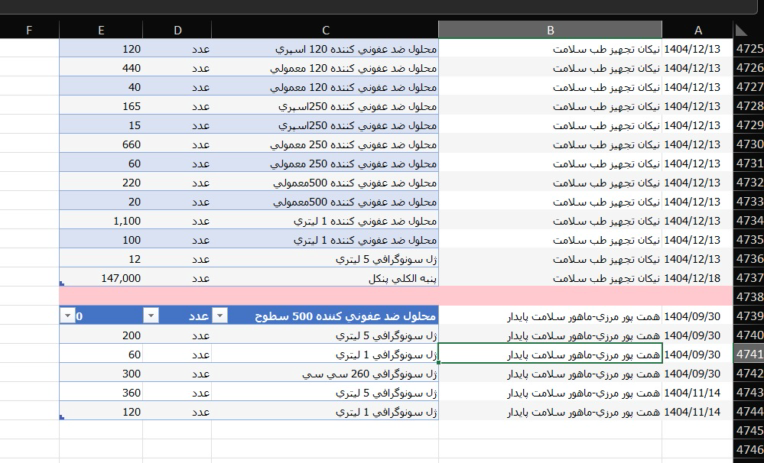This screenshot has height=463, width=764.
Task: Open the filter dropdown in column C header cell
Action: tap(220, 316)
